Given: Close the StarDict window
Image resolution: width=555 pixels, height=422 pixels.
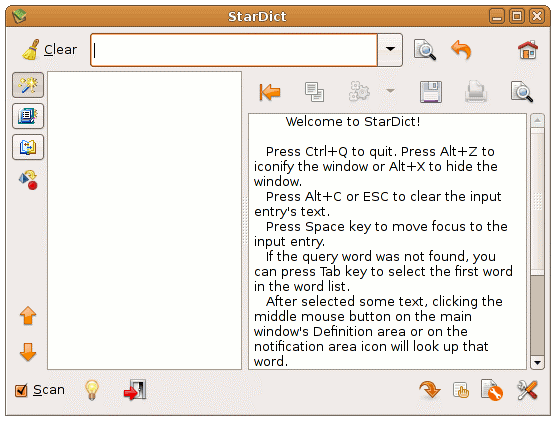Looking at the screenshot, I should pos(537,16).
